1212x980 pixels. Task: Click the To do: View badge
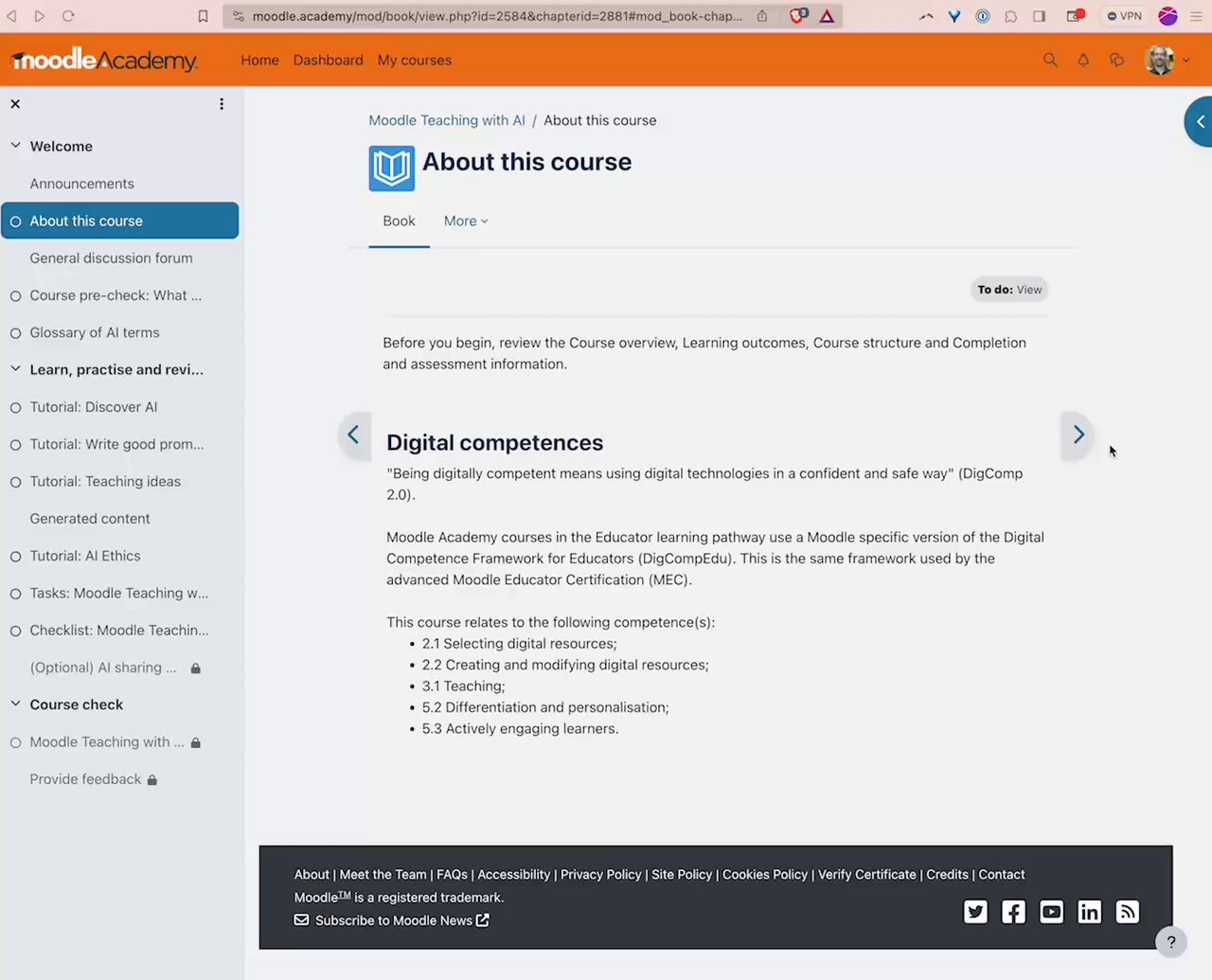coord(1009,290)
